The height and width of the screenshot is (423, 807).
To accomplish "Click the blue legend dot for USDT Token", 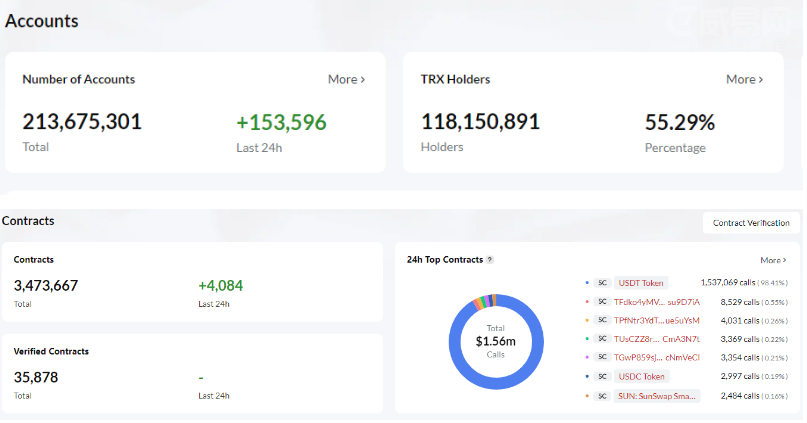I will click(x=587, y=283).
